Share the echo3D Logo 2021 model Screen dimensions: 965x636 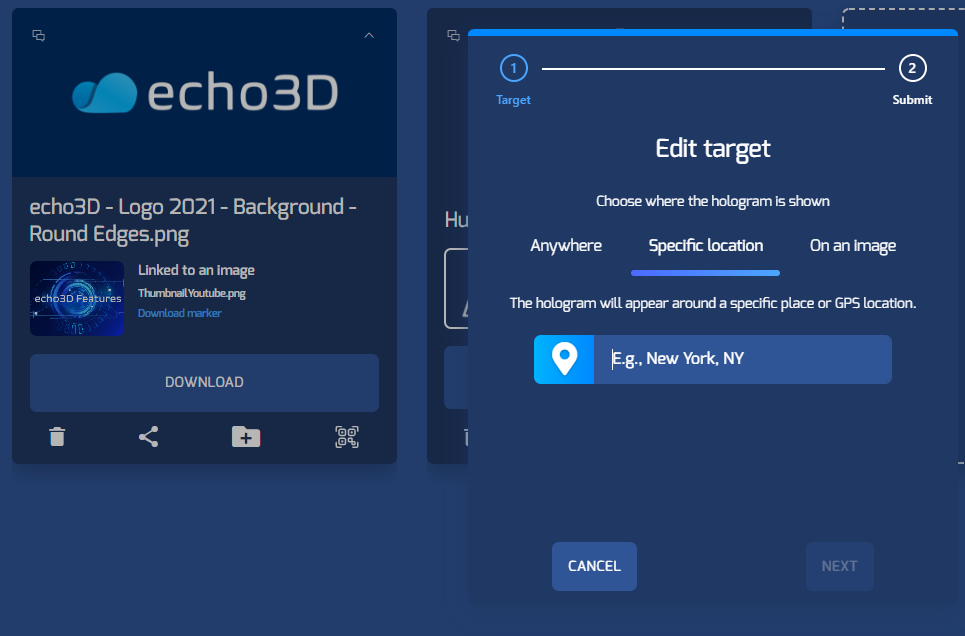click(x=148, y=436)
